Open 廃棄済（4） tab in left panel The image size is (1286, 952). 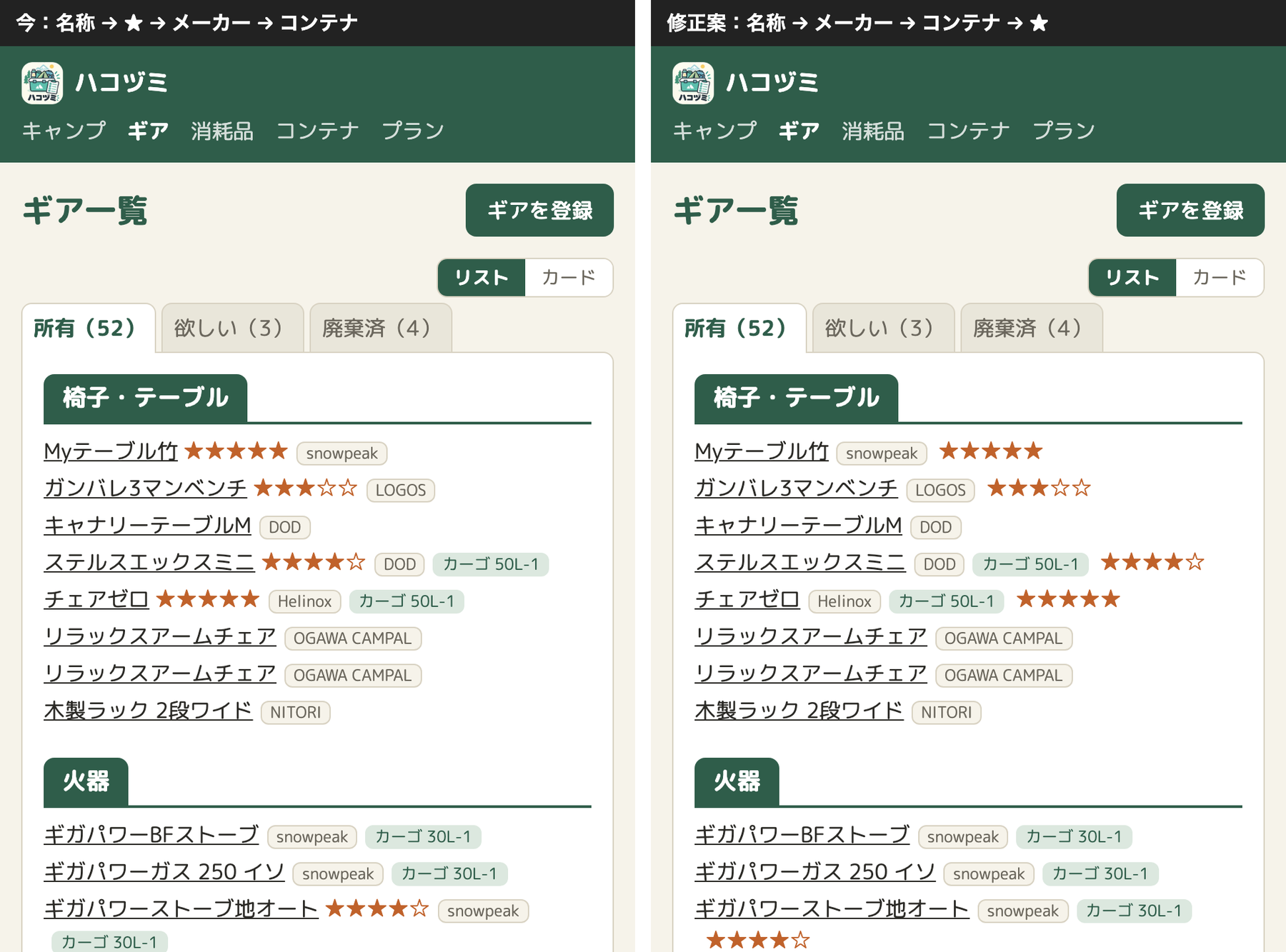[381, 328]
